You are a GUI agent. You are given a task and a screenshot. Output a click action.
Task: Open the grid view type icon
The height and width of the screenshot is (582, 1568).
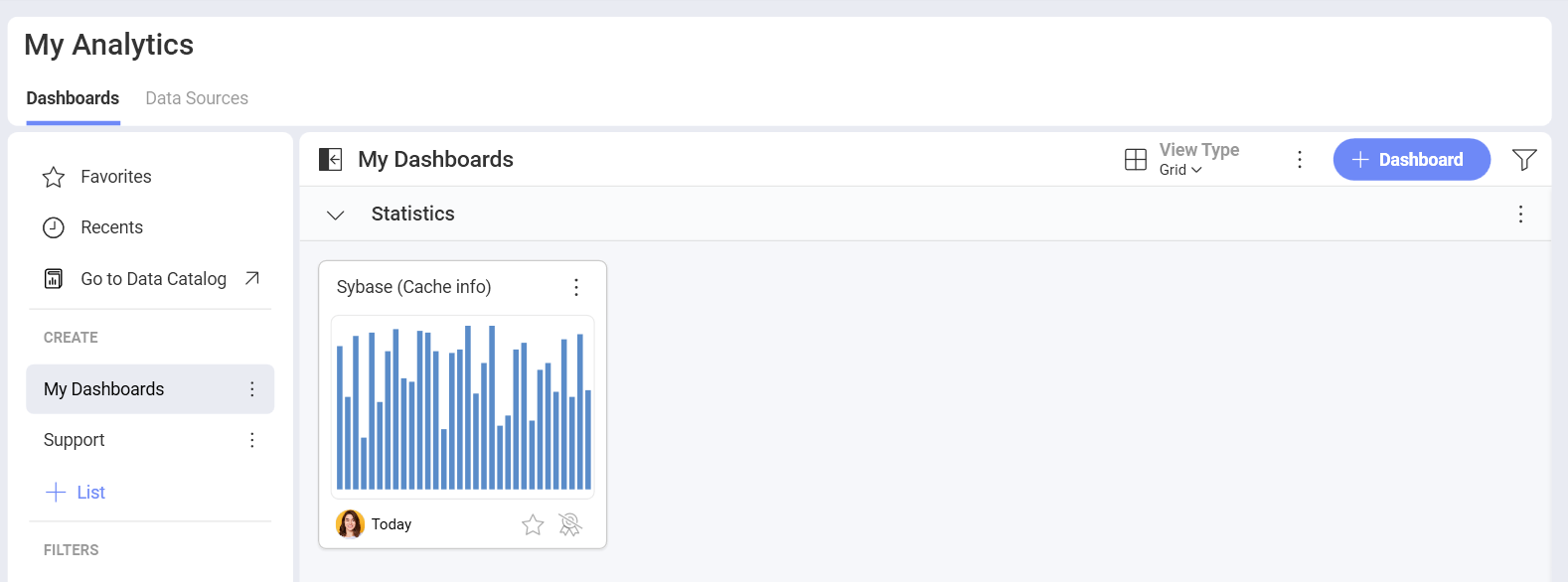(1136, 159)
